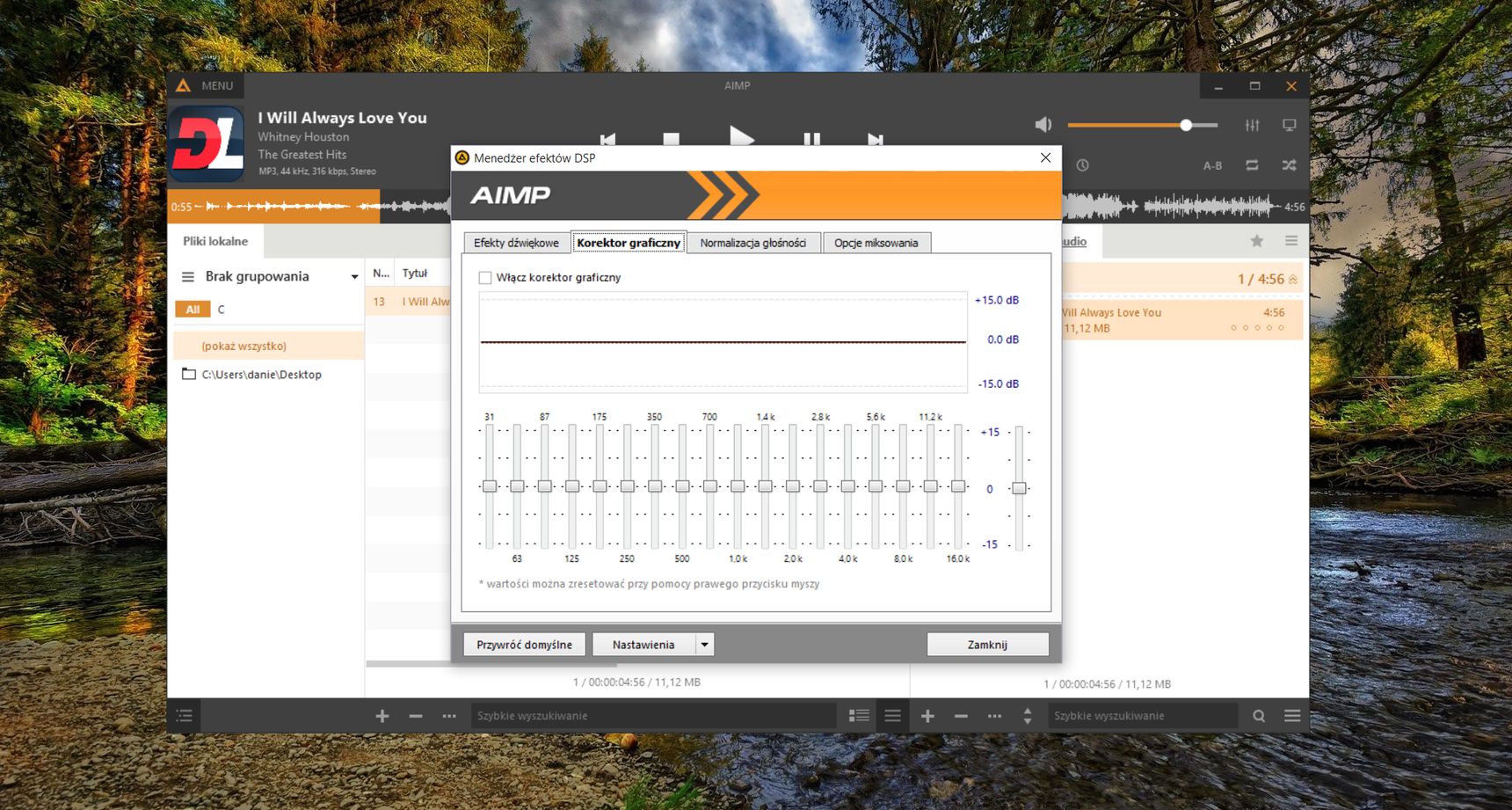Switch to detailed list view icon
Image resolution: width=1512 pixels, height=810 pixels.
pos(859,716)
